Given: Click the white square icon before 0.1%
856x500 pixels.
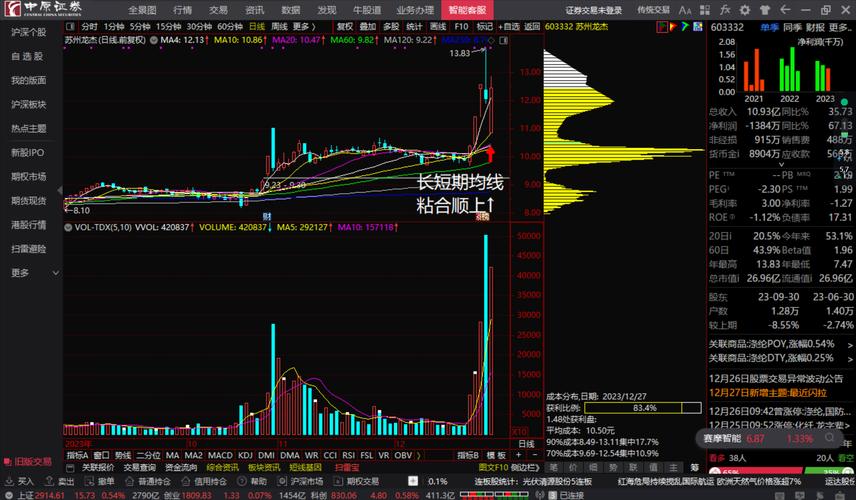Looking at the screenshot, I should (413, 481).
